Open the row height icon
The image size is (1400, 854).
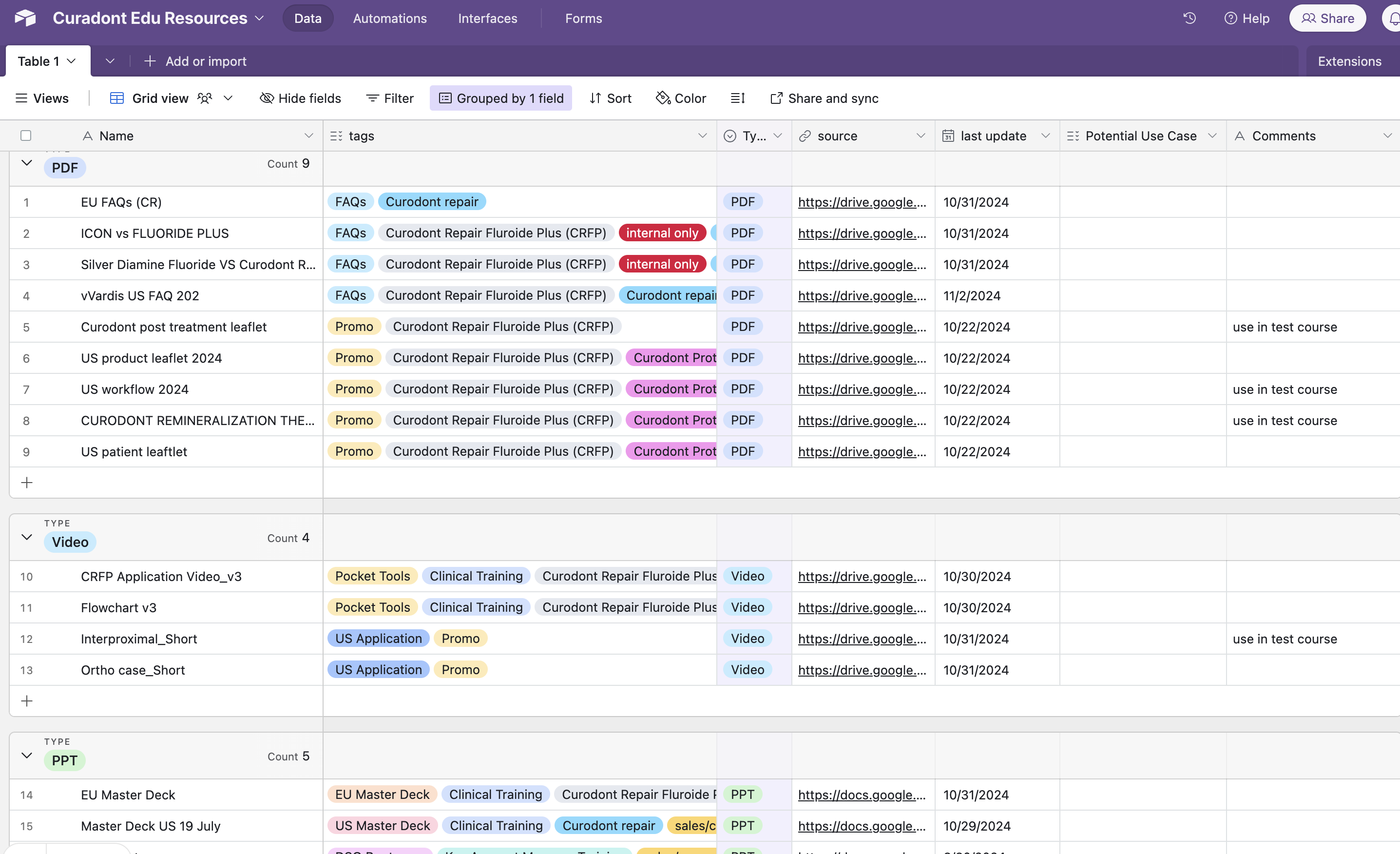(737, 98)
